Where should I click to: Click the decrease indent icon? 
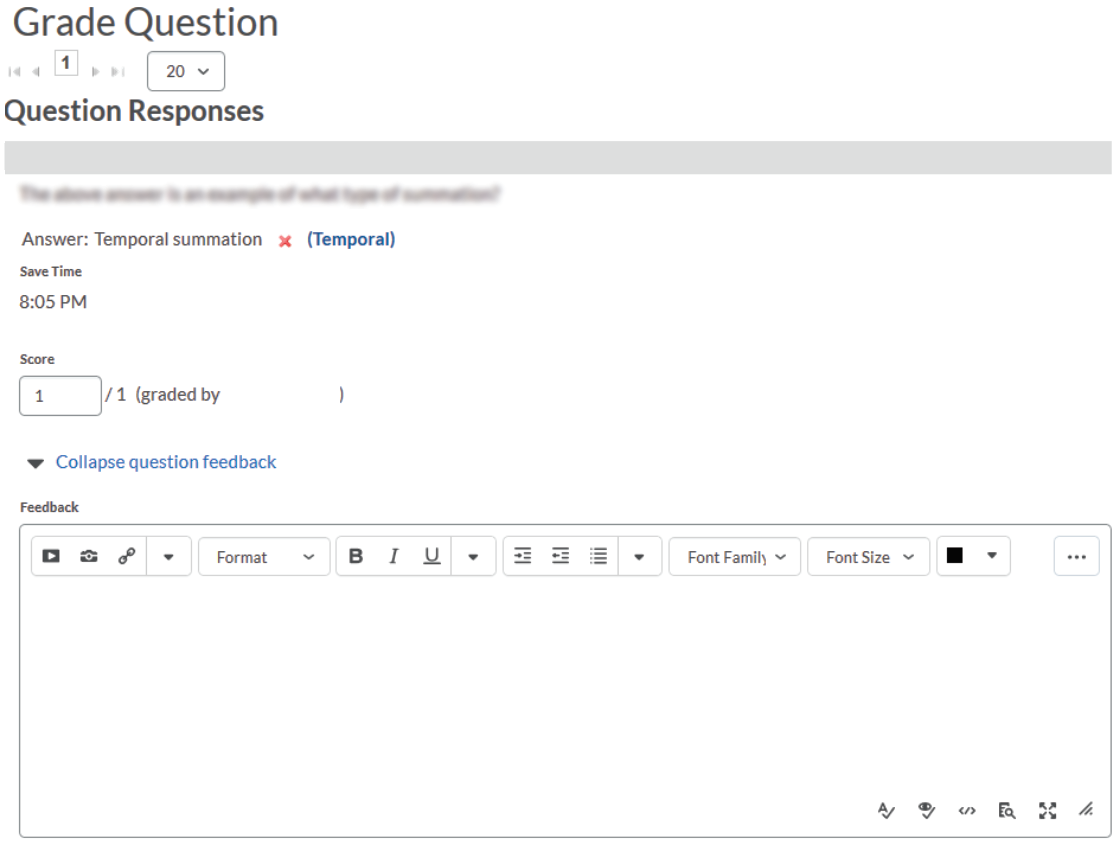pyautogui.click(x=561, y=556)
